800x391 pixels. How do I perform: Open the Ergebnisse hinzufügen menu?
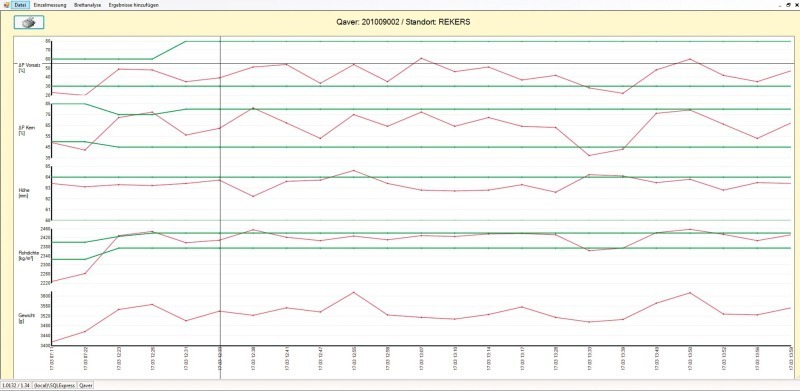133,5
